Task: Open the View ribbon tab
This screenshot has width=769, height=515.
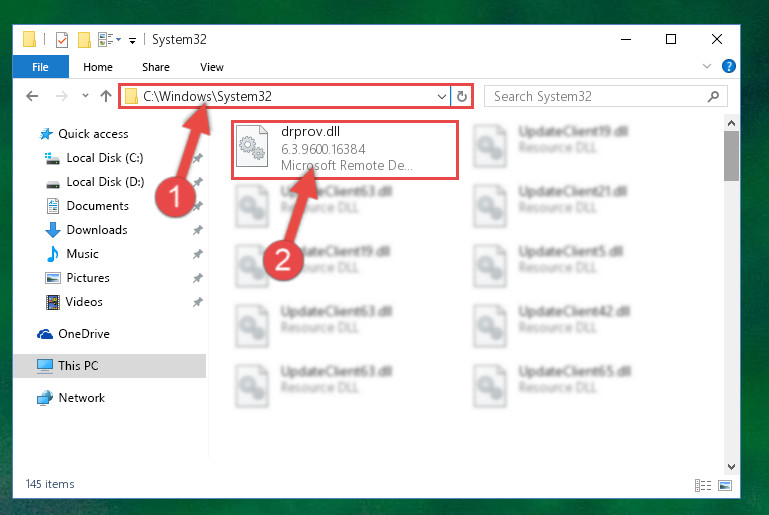Action: click(212, 67)
